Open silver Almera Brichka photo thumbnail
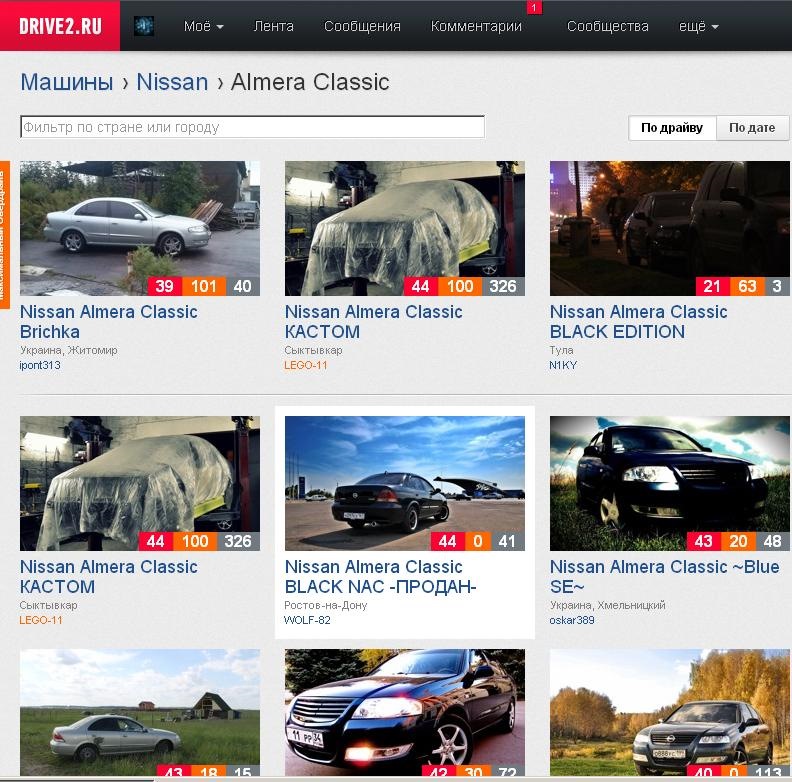The width and height of the screenshot is (792, 782). tap(140, 228)
